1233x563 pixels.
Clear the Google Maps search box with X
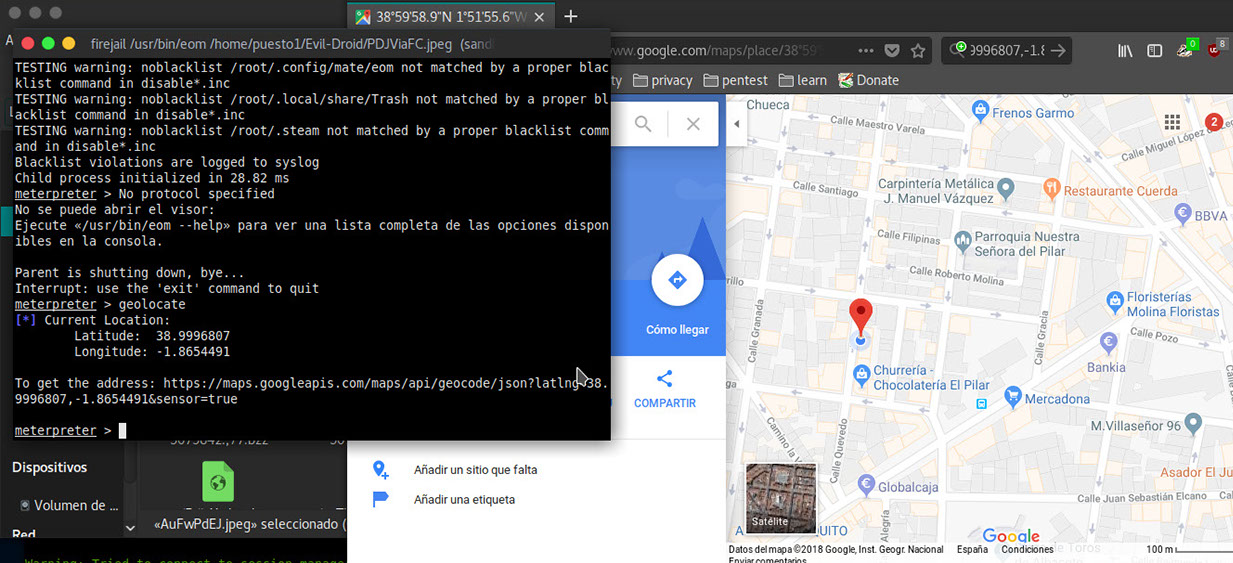[693, 124]
